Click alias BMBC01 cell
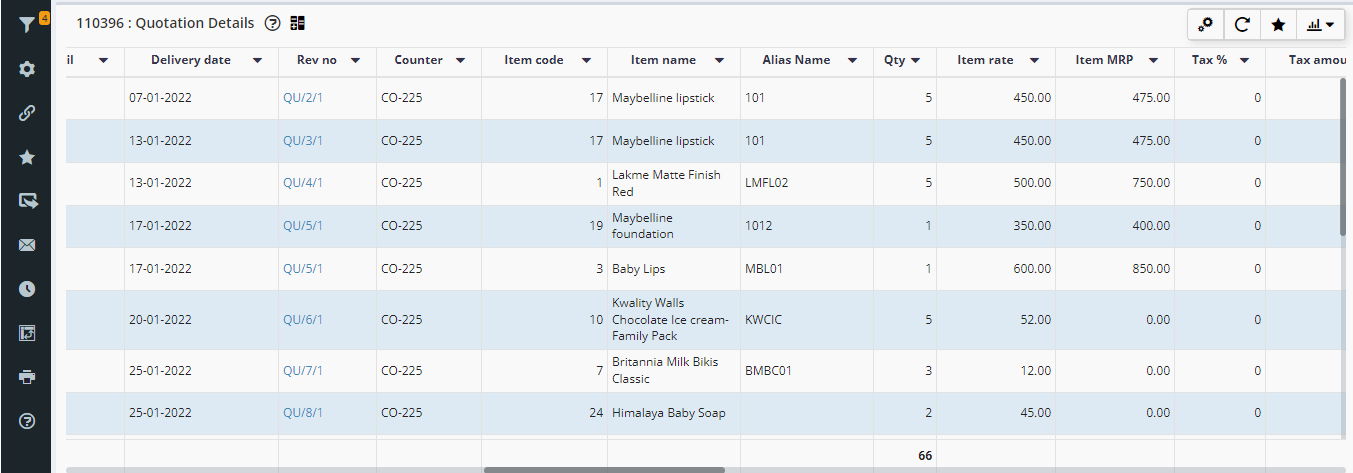The height and width of the screenshot is (473, 1353). click(x=807, y=371)
